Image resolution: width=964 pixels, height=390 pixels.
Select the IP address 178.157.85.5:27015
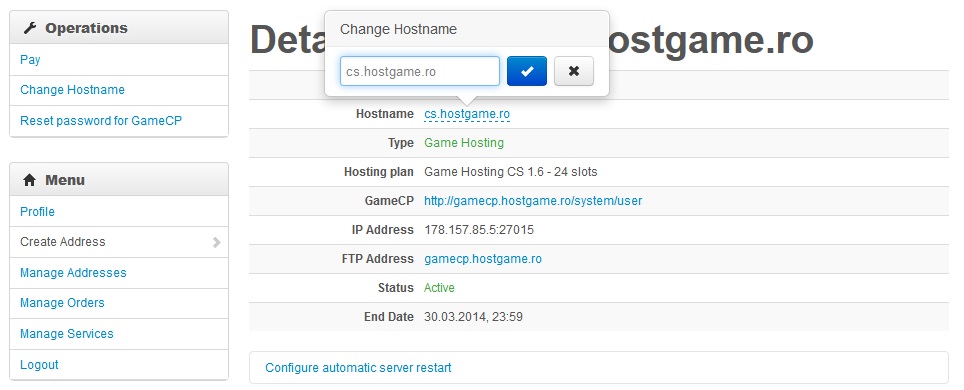tap(479, 229)
